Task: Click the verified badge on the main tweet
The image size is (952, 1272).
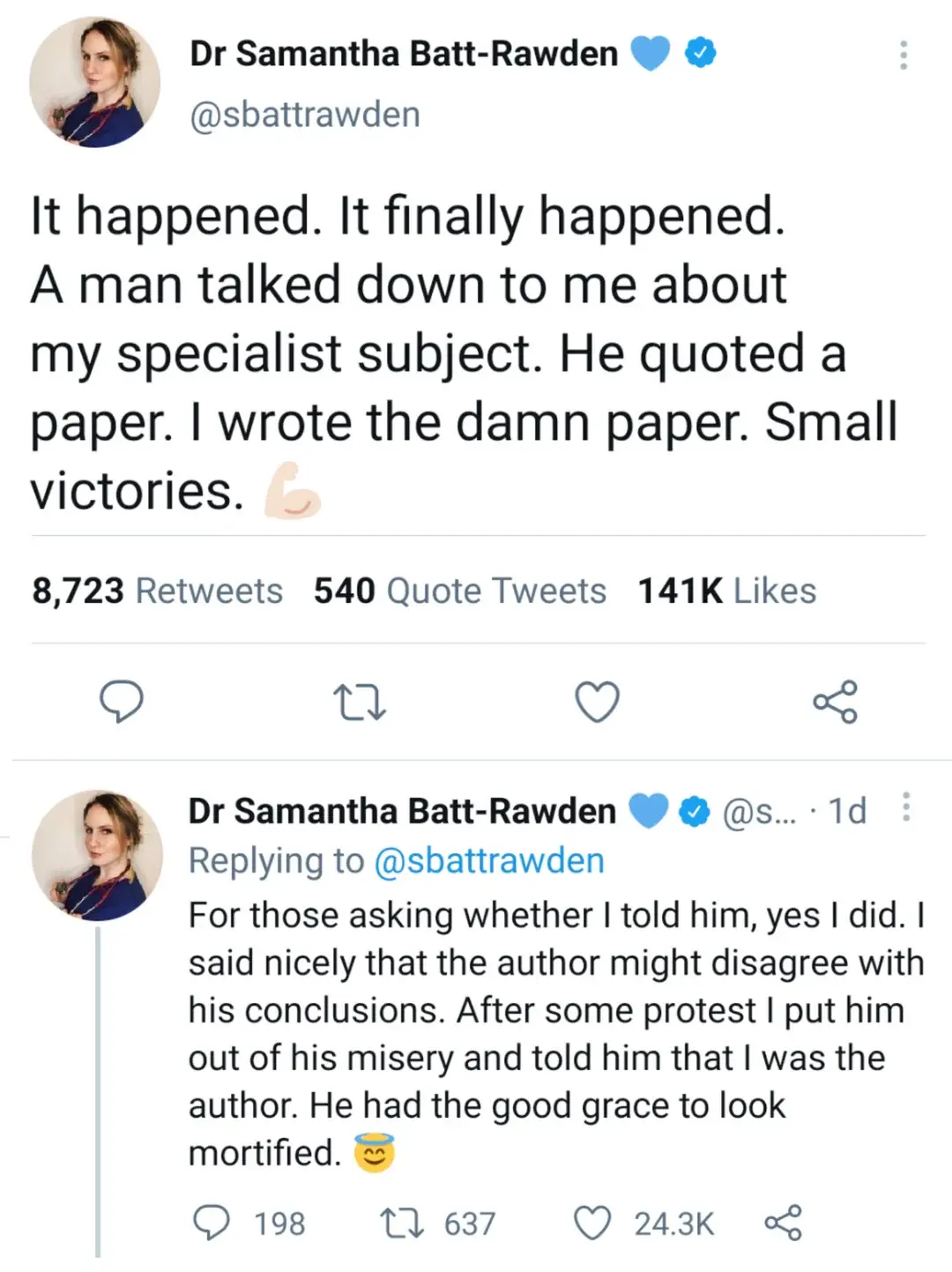Action: pyautogui.click(x=701, y=54)
